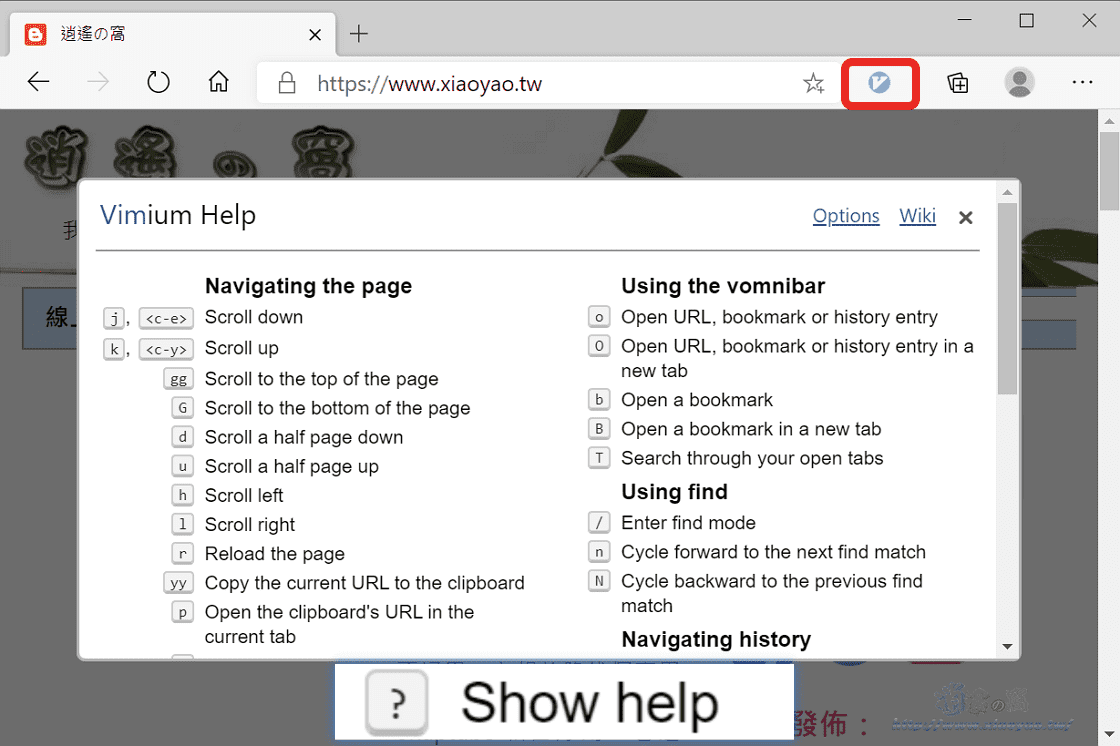1120x746 pixels.
Task: View site security info via padlock icon
Action: 287,83
